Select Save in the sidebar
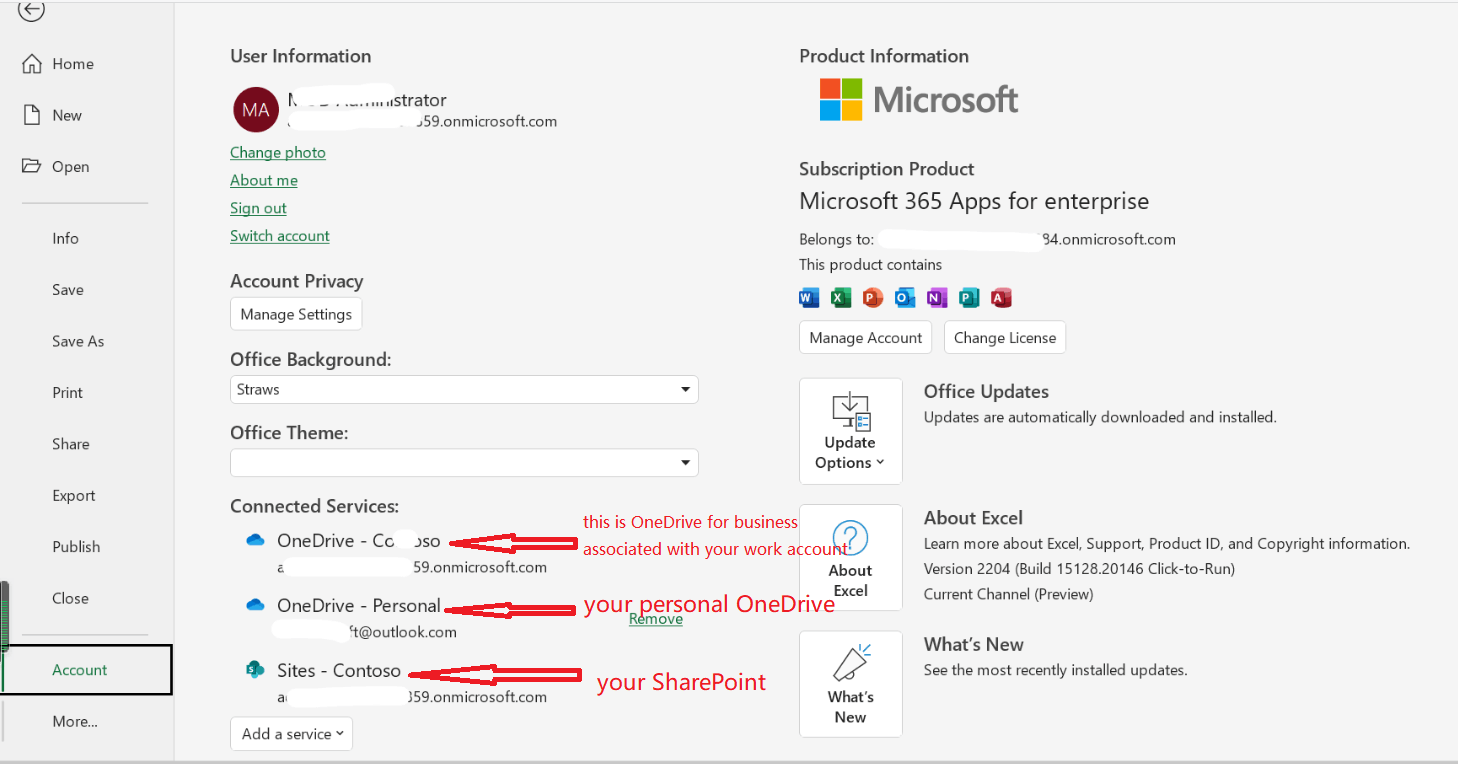Viewport: 1458px width, 764px height. tap(68, 290)
